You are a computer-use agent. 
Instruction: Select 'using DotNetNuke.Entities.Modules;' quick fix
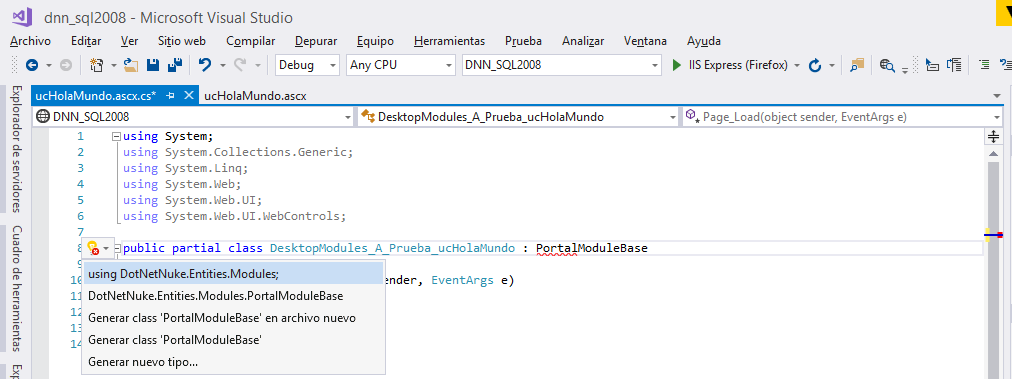[x=234, y=274]
